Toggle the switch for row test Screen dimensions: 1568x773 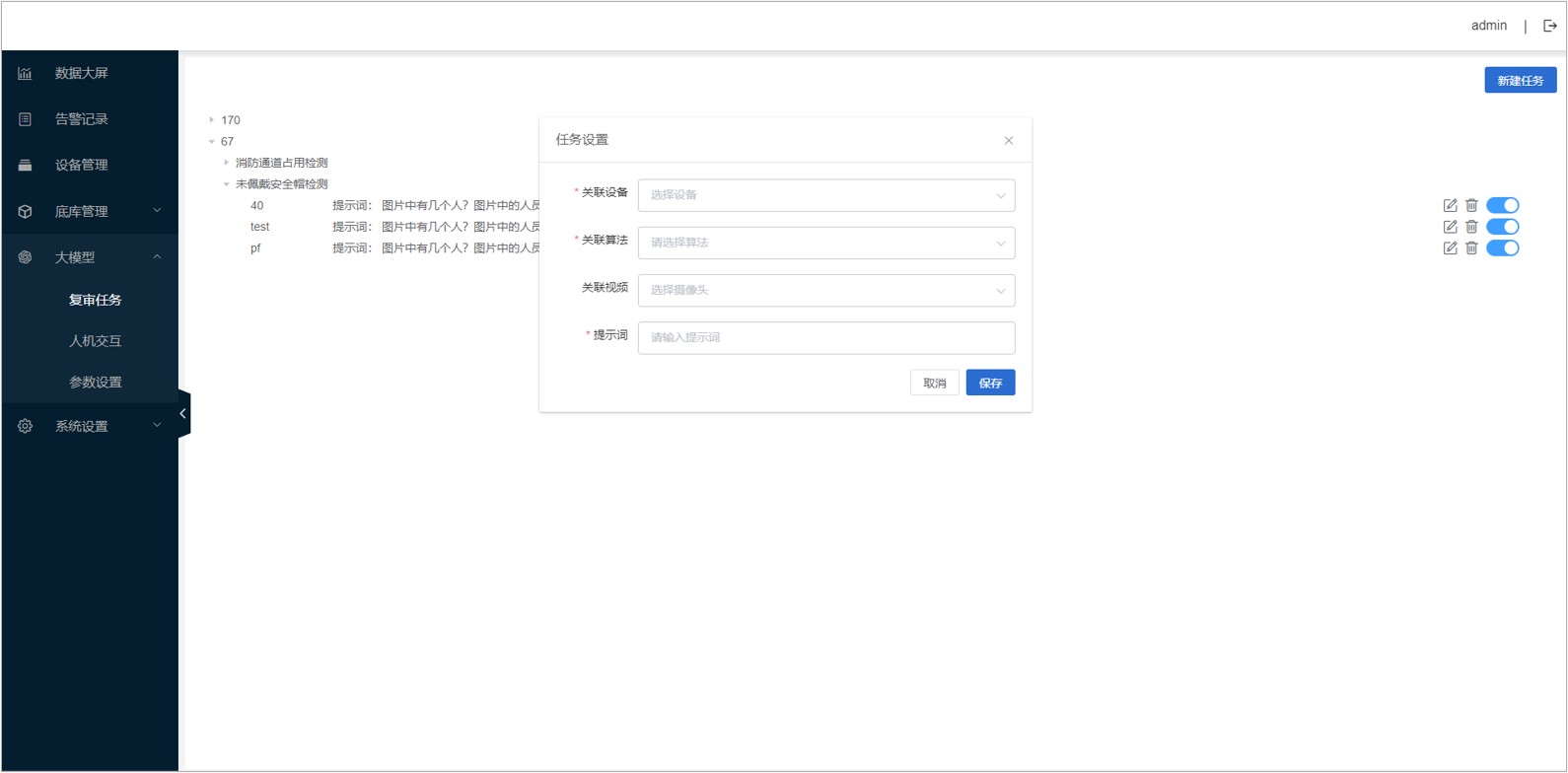pyautogui.click(x=1502, y=227)
